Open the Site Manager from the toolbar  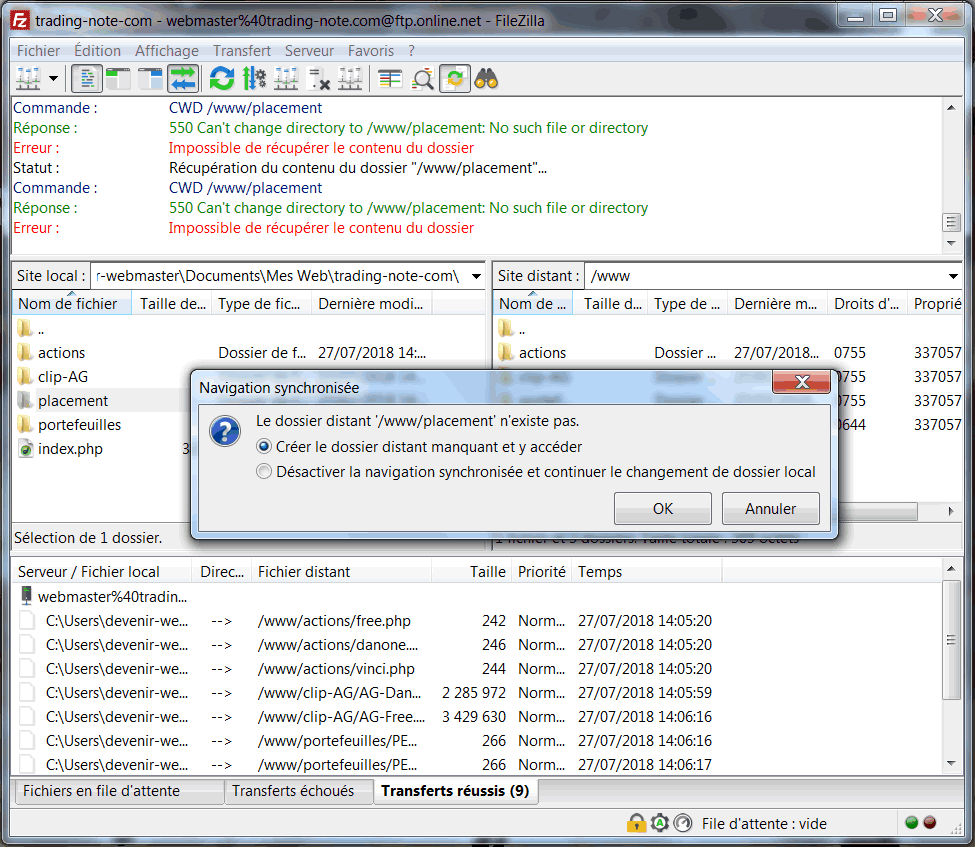[28, 79]
